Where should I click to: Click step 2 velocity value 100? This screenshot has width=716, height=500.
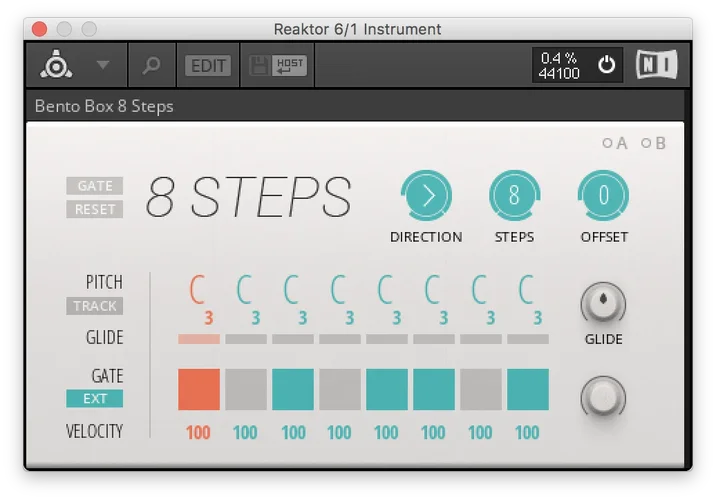point(245,432)
